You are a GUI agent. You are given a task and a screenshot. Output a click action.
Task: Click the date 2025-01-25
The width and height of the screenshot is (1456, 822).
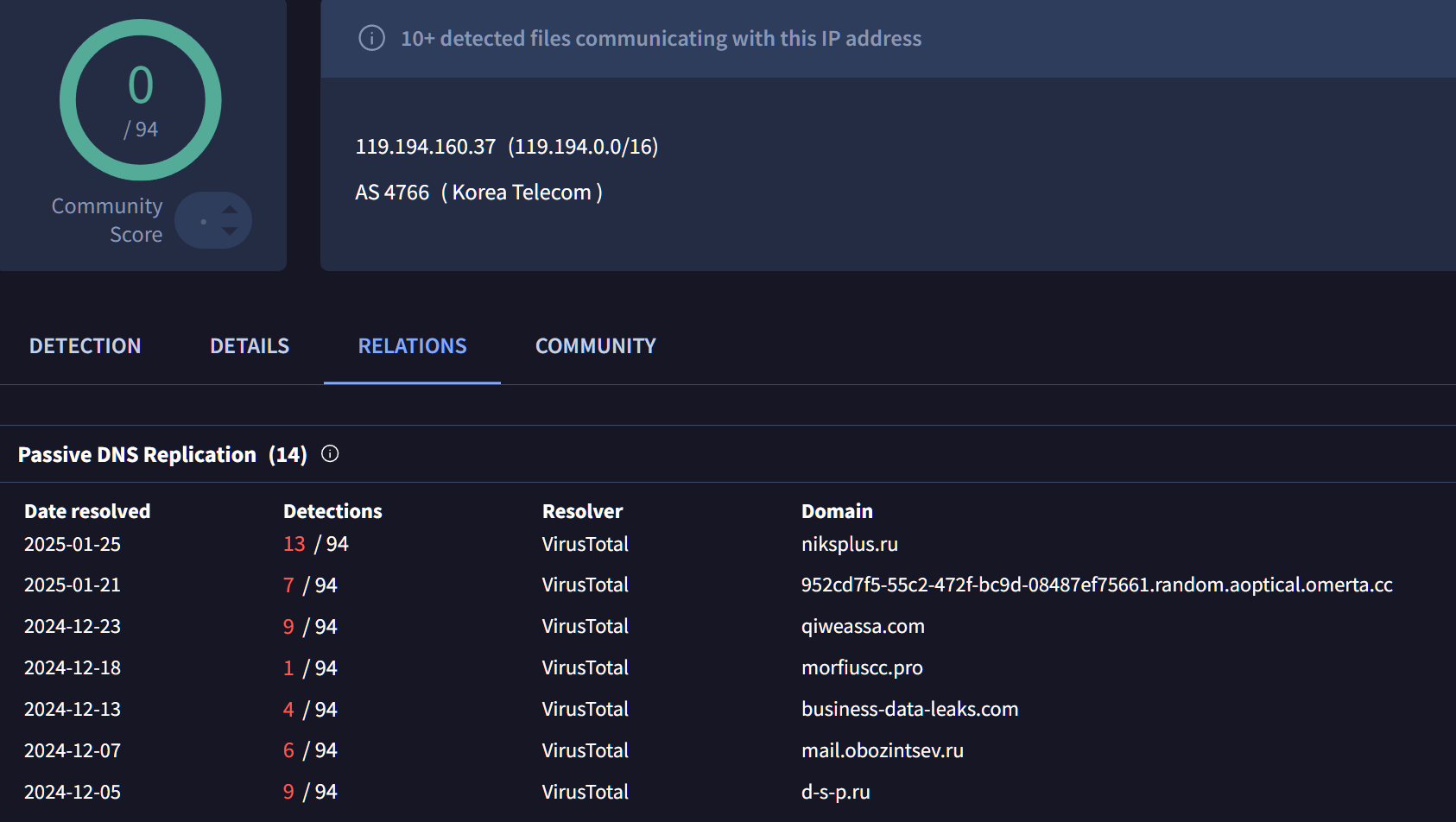click(x=73, y=544)
